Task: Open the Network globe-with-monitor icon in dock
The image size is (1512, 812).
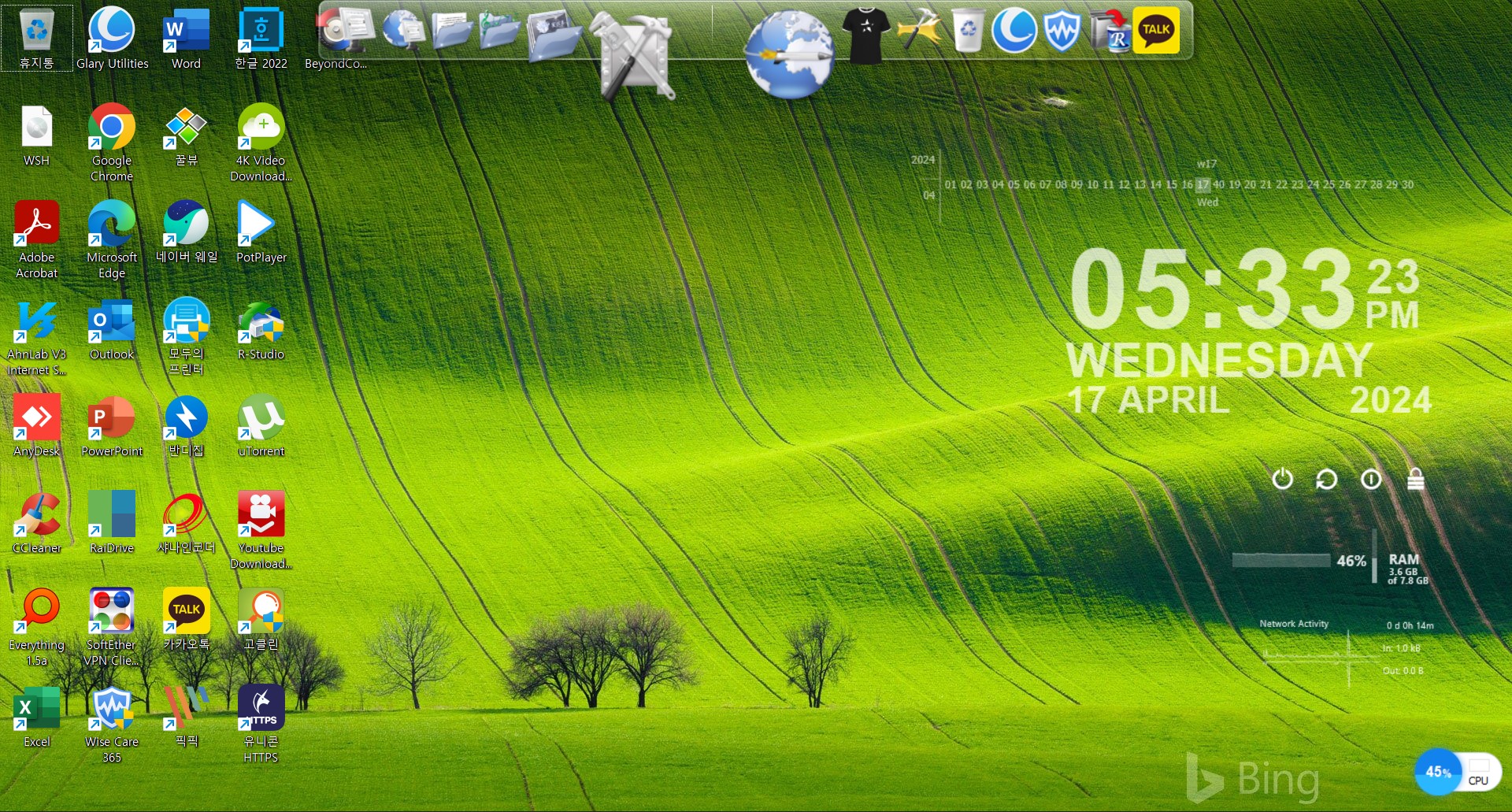Action: [x=403, y=29]
